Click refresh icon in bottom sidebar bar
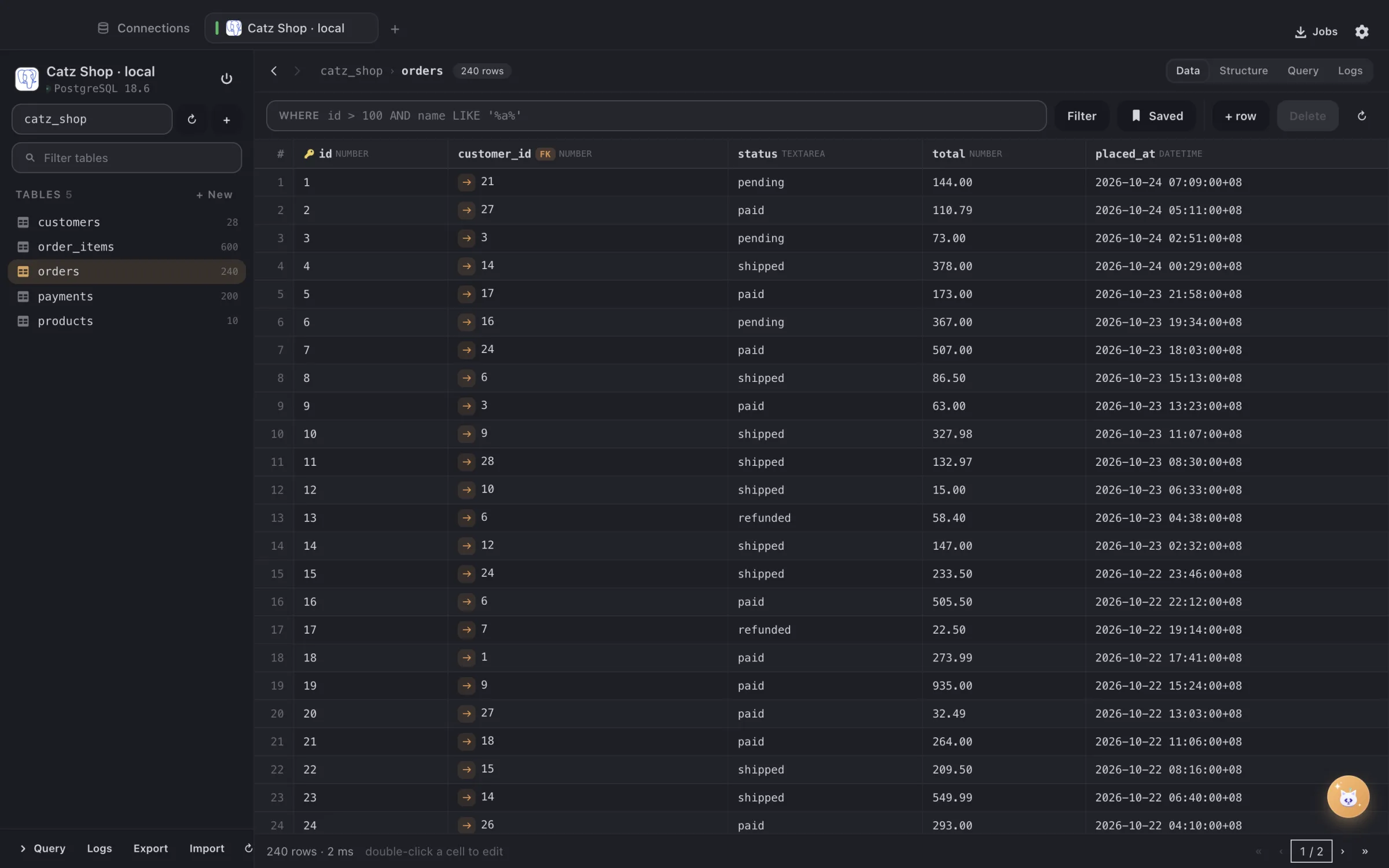 (x=248, y=848)
